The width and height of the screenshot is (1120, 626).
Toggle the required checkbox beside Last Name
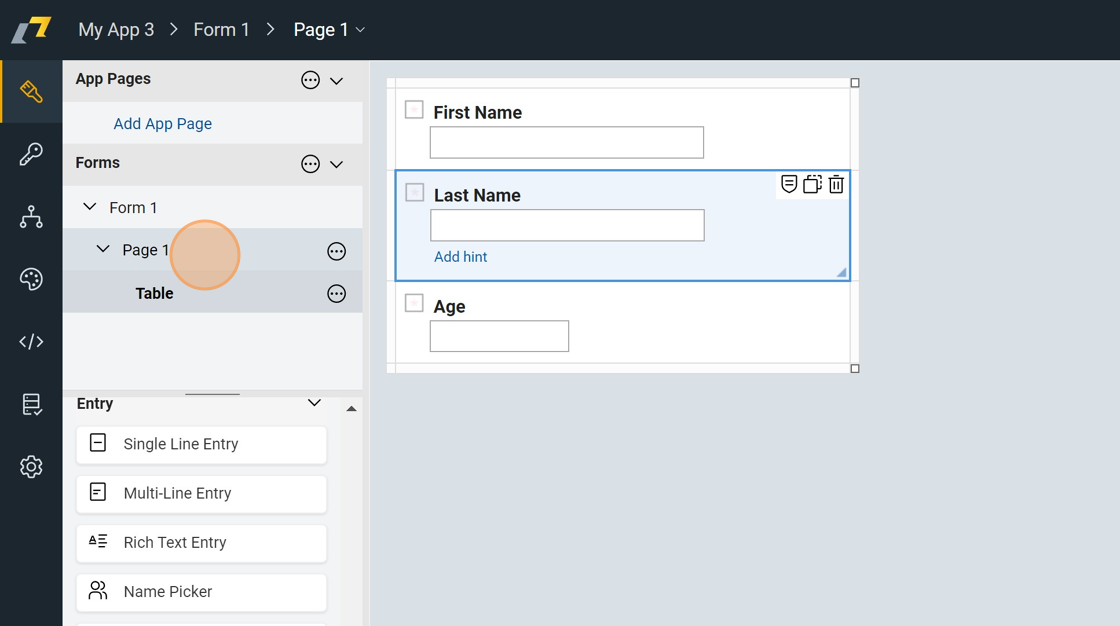[415, 193]
